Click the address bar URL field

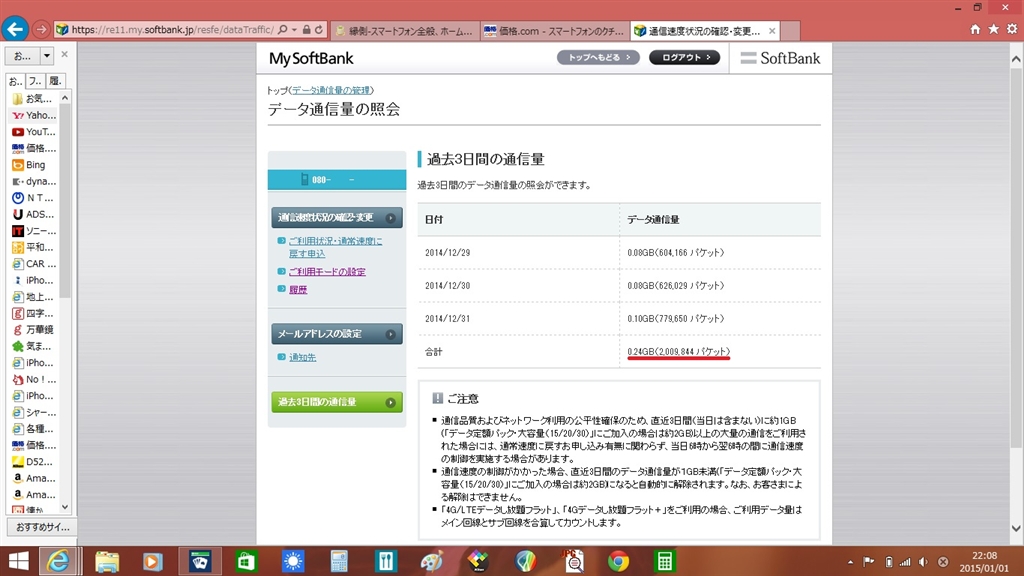click(172, 29)
